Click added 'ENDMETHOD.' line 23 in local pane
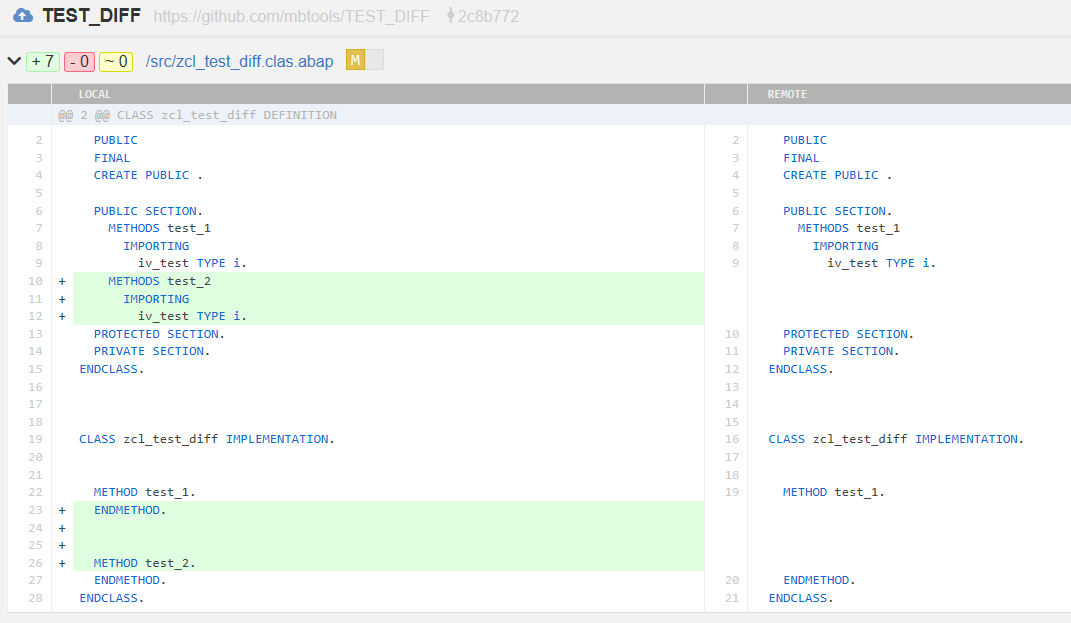Image resolution: width=1071 pixels, height=623 pixels. pos(130,510)
